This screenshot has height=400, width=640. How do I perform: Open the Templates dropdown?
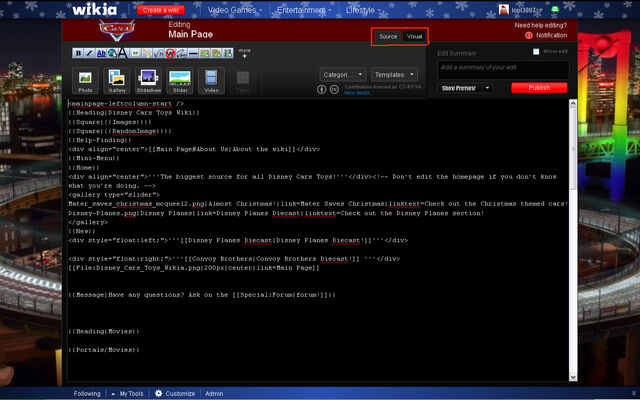394,75
